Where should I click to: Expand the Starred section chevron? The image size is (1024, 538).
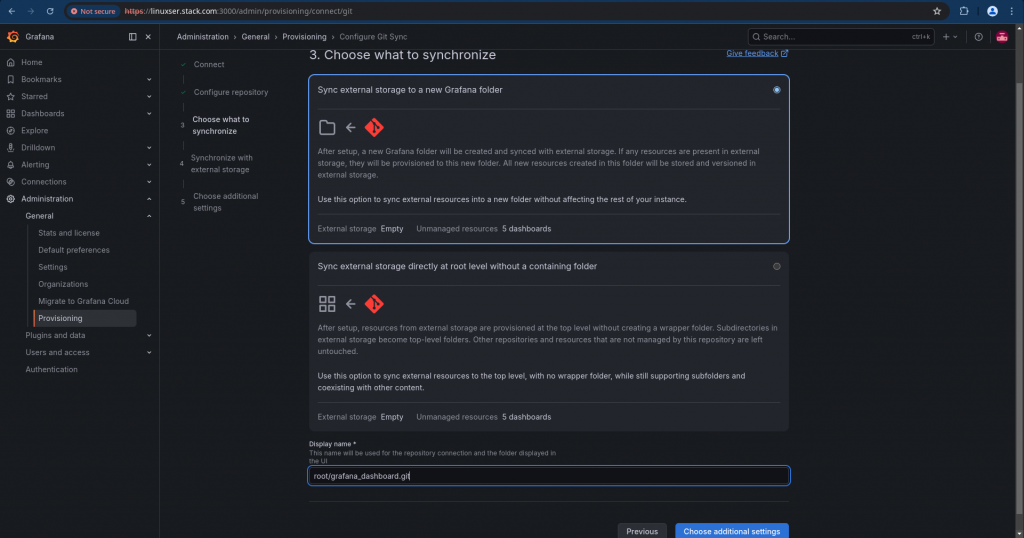pos(149,96)
